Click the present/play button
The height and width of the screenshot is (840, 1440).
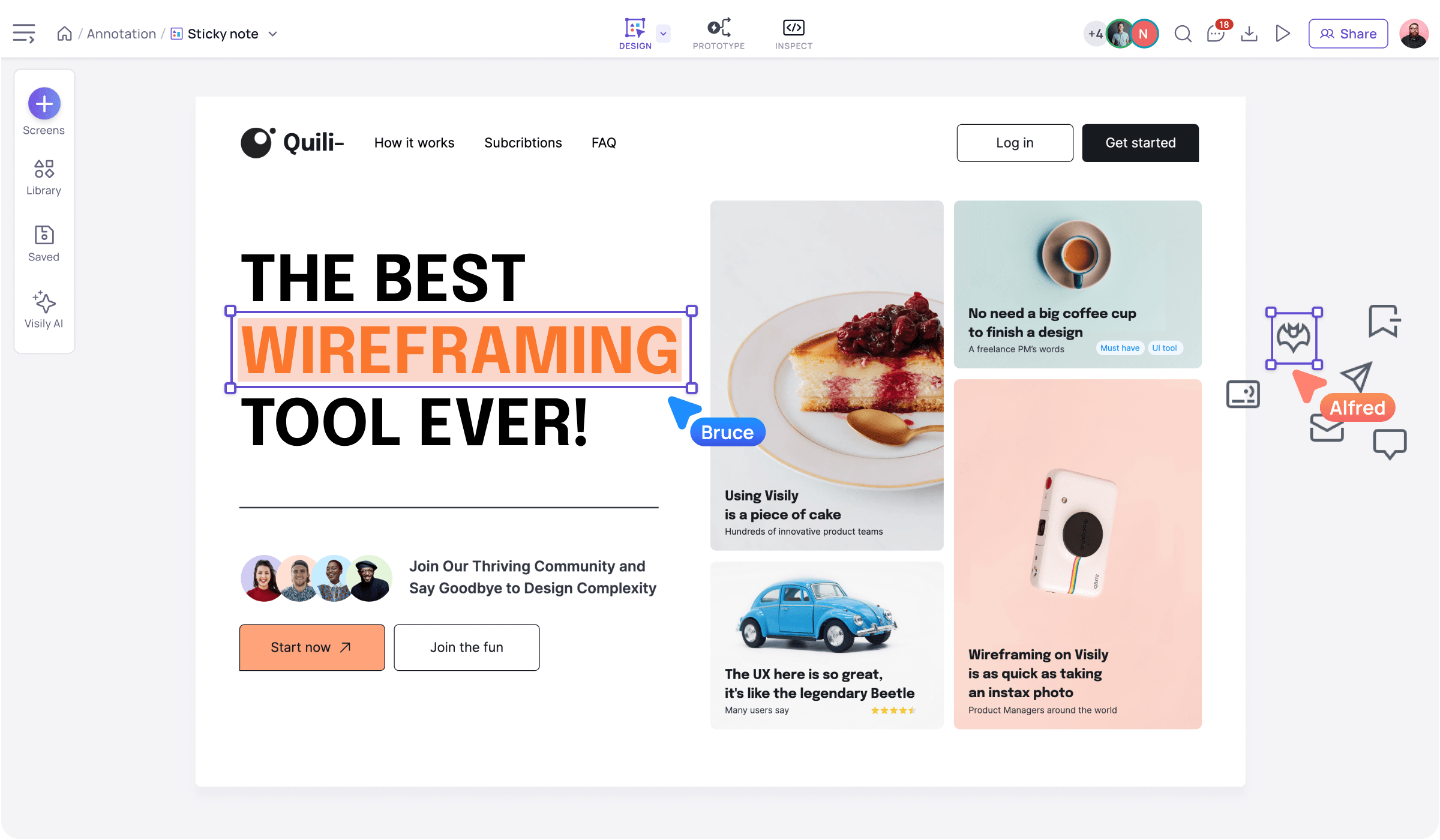[1283, 33]
